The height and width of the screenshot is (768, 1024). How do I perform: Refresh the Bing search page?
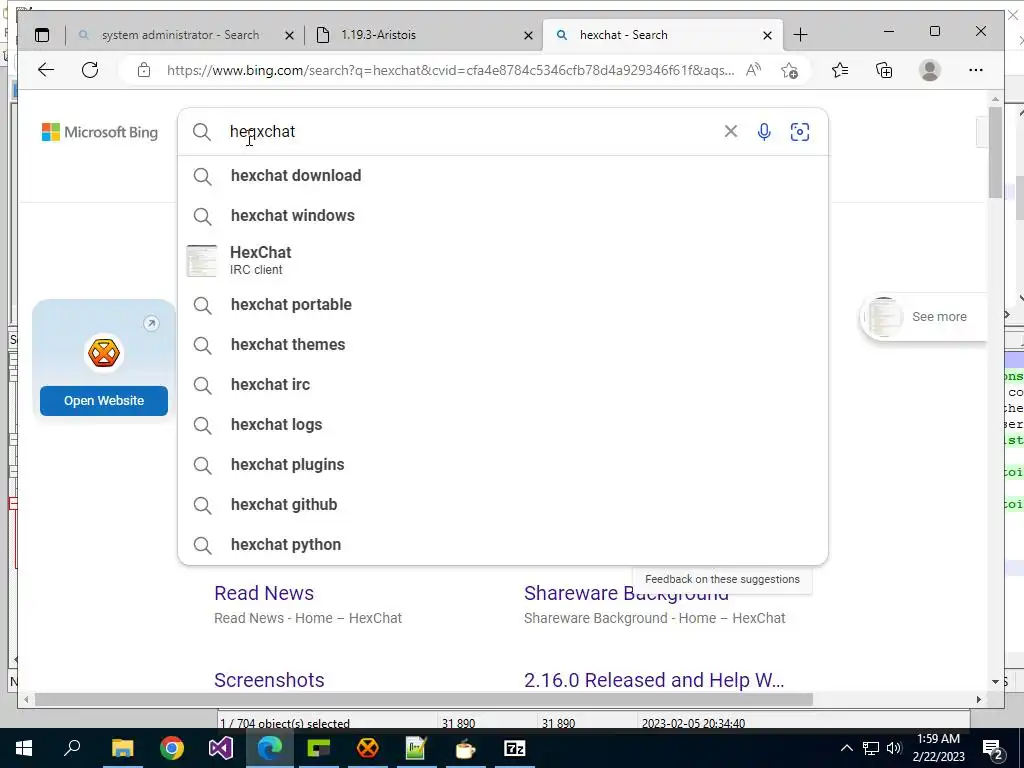pyautogui.click(x=90, y=70)
